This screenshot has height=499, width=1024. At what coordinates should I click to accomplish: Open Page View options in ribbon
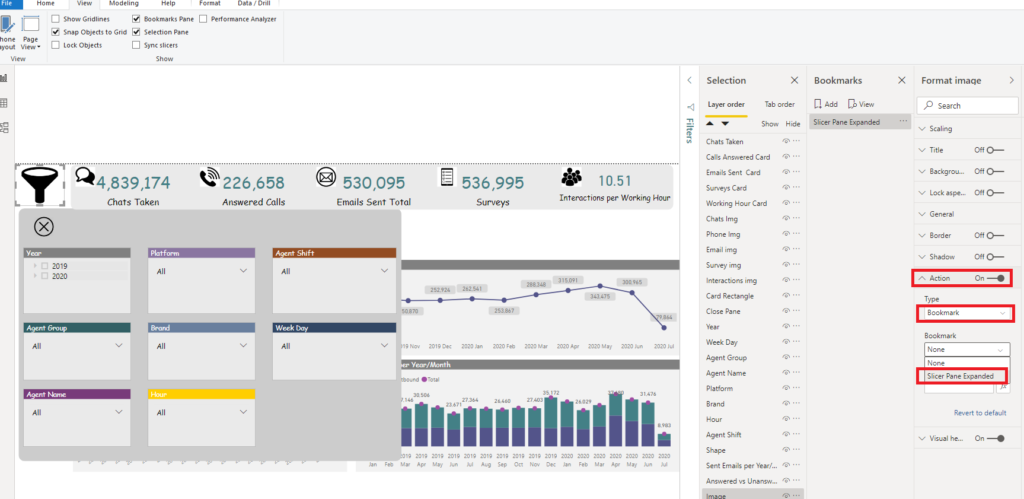tap(31, 33)
